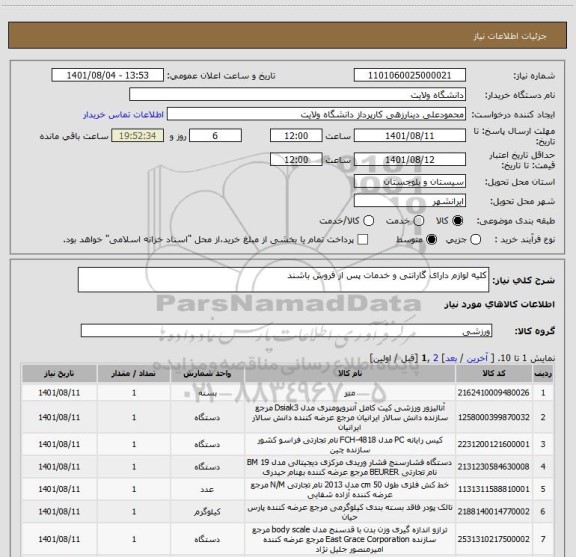This screenshot has height=557, width=576.
Task: Select the کالا/خدمت radio button
Action: 368,221
